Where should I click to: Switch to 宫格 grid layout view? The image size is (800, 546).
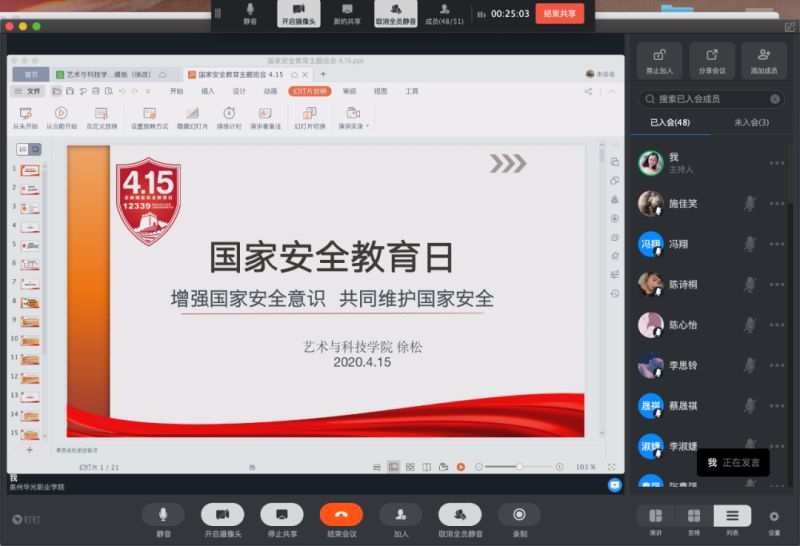click(694, 516)
